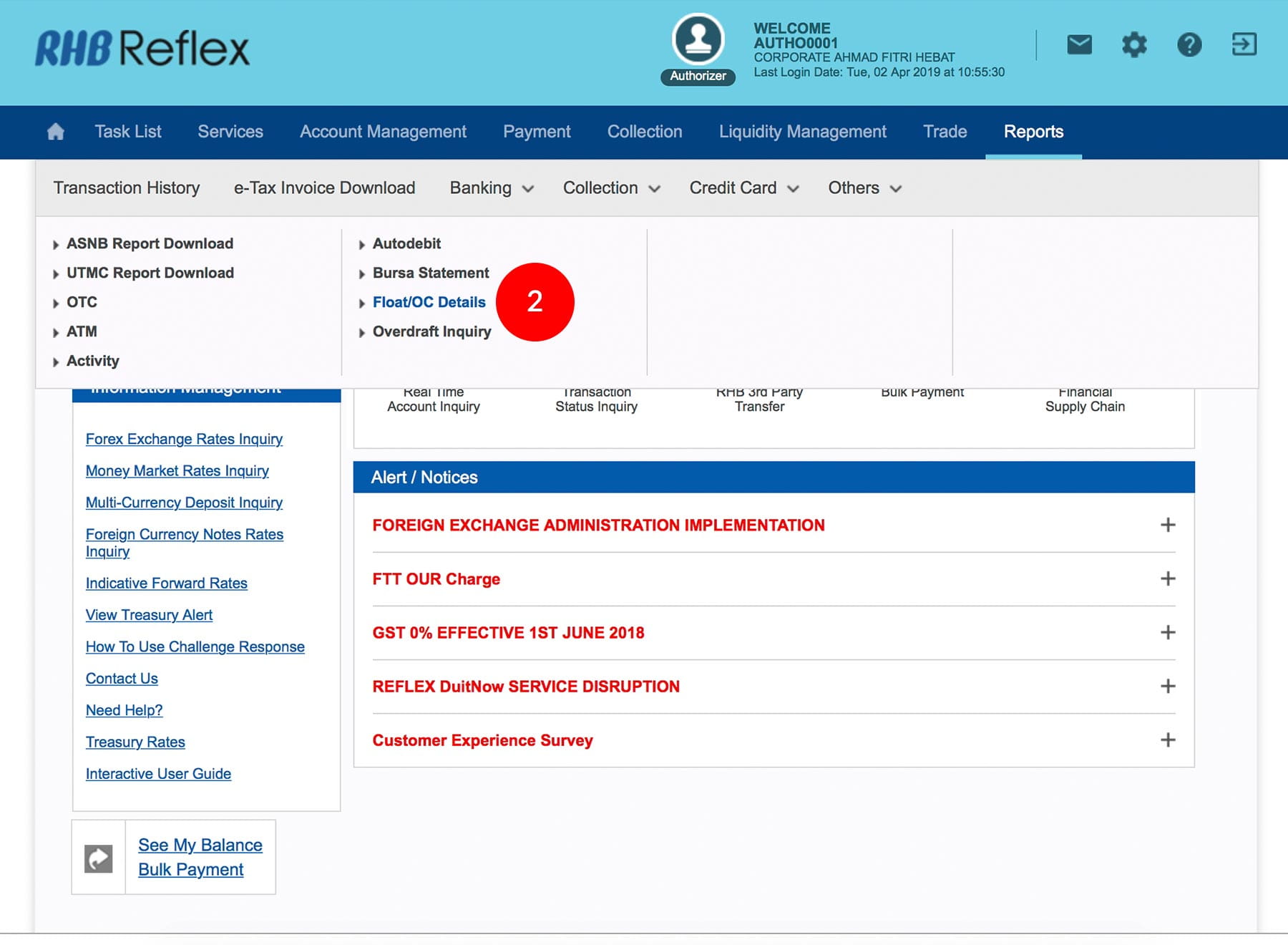Open the Credit Card dropdown
This screenshot has height=945, width=1288.
coord(743,188)
